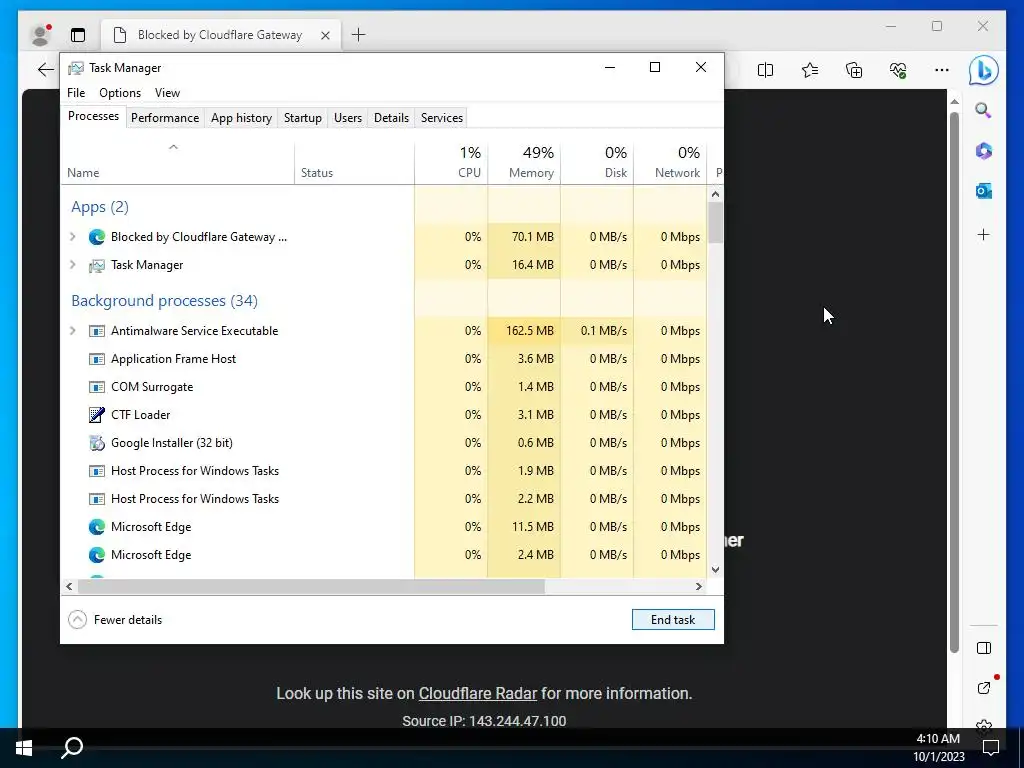This screenshot has width=1024, height=768.
Task: Toggle Edge sidebar panel icon
Action: click(x=984, y=648)
